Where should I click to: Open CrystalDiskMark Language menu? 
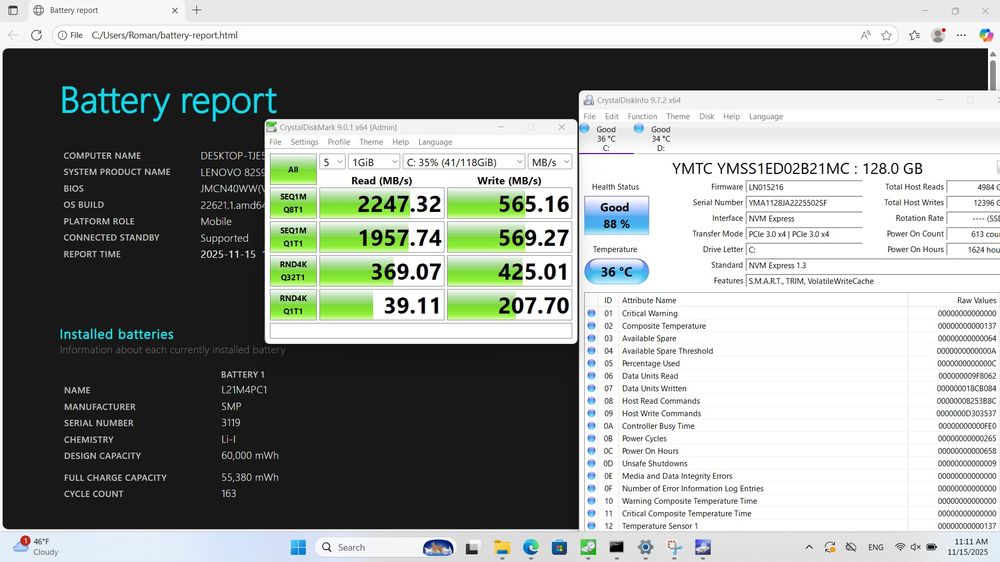coord(435,142)
